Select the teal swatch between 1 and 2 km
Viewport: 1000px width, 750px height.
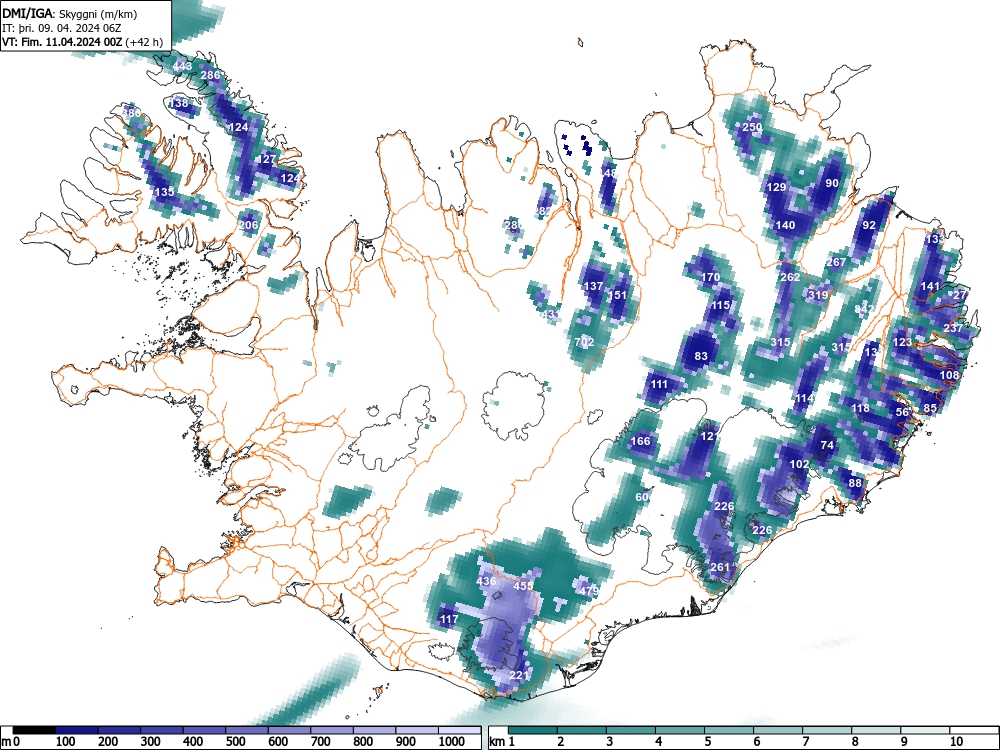[533, 730]
